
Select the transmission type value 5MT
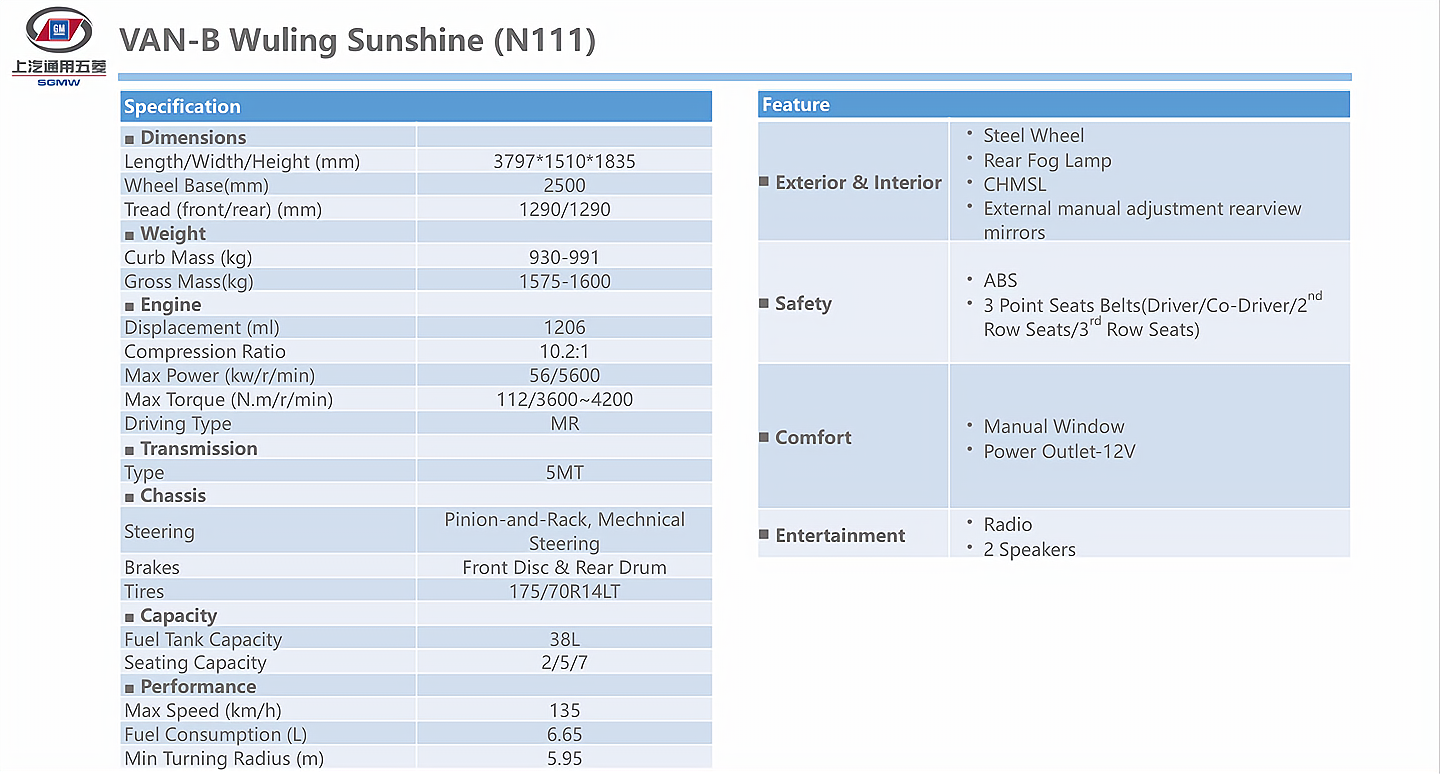pos(565,472)
